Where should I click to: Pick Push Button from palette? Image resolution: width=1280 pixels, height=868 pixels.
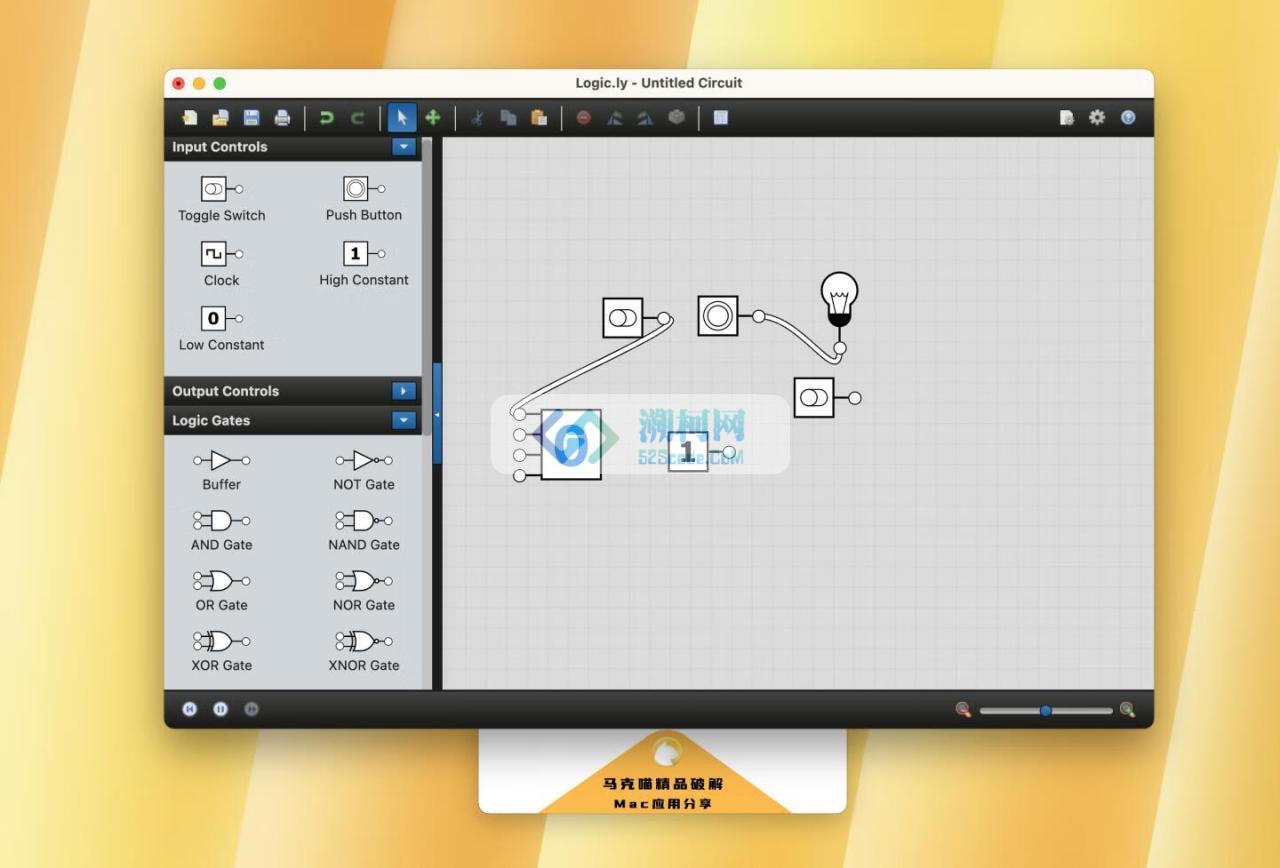364,199
